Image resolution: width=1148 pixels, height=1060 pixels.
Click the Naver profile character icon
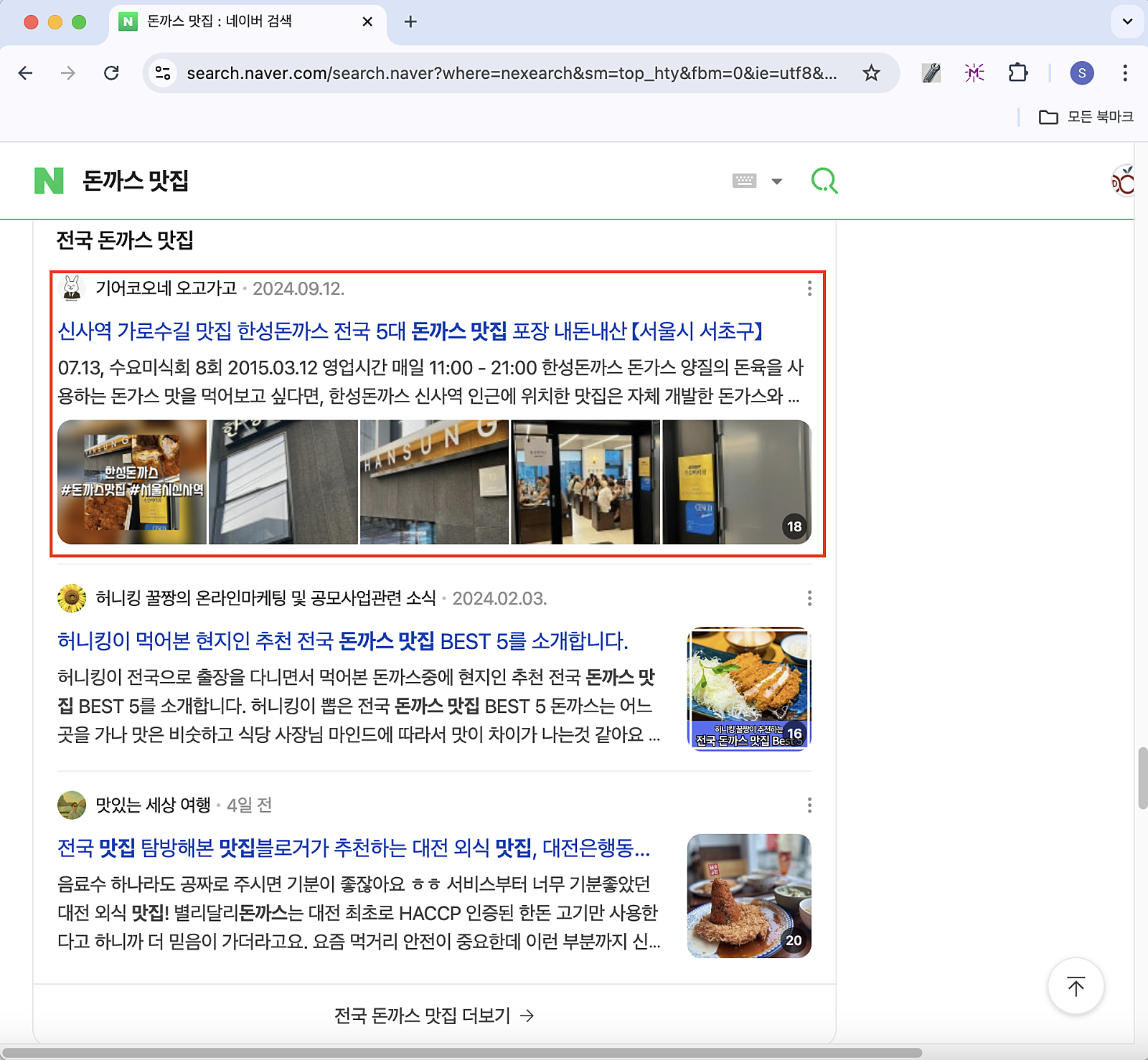click(1124, 181)
